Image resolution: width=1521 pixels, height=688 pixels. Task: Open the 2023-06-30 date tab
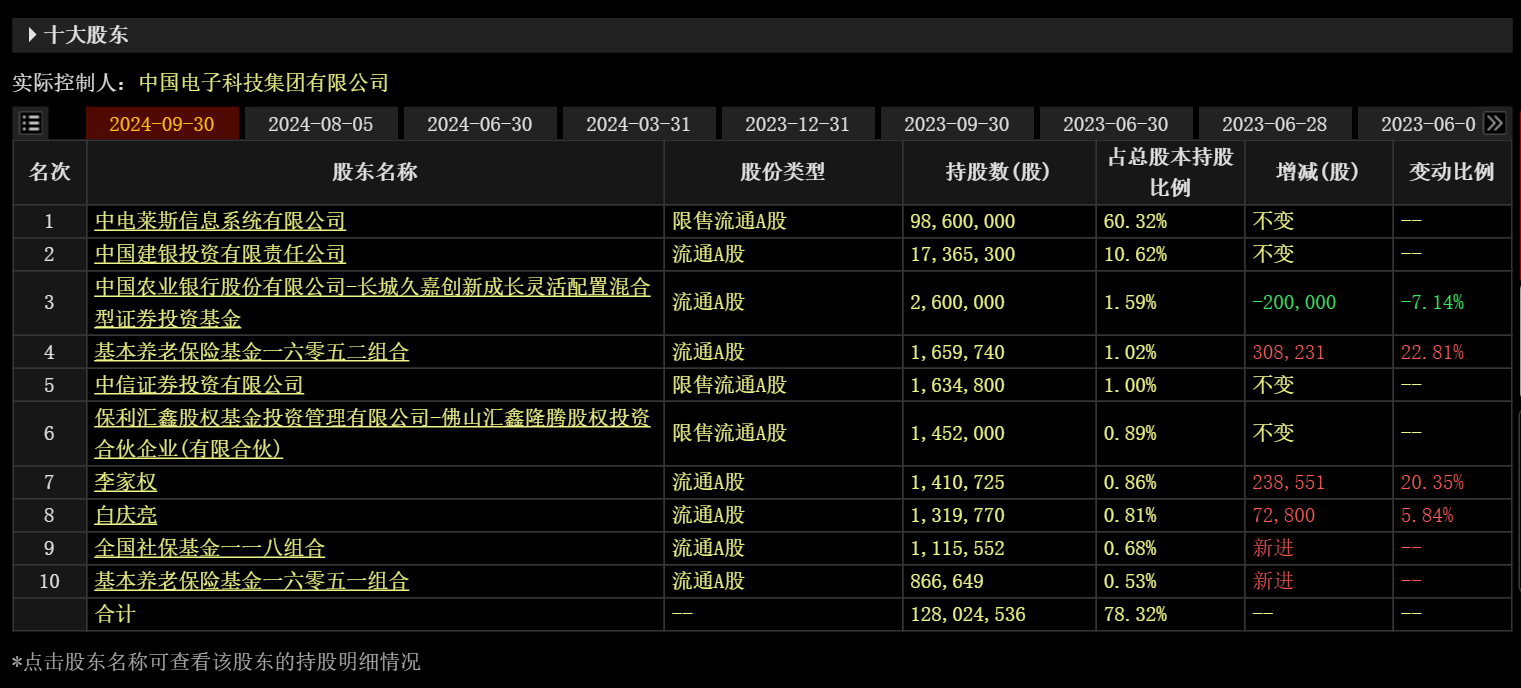1115,124
